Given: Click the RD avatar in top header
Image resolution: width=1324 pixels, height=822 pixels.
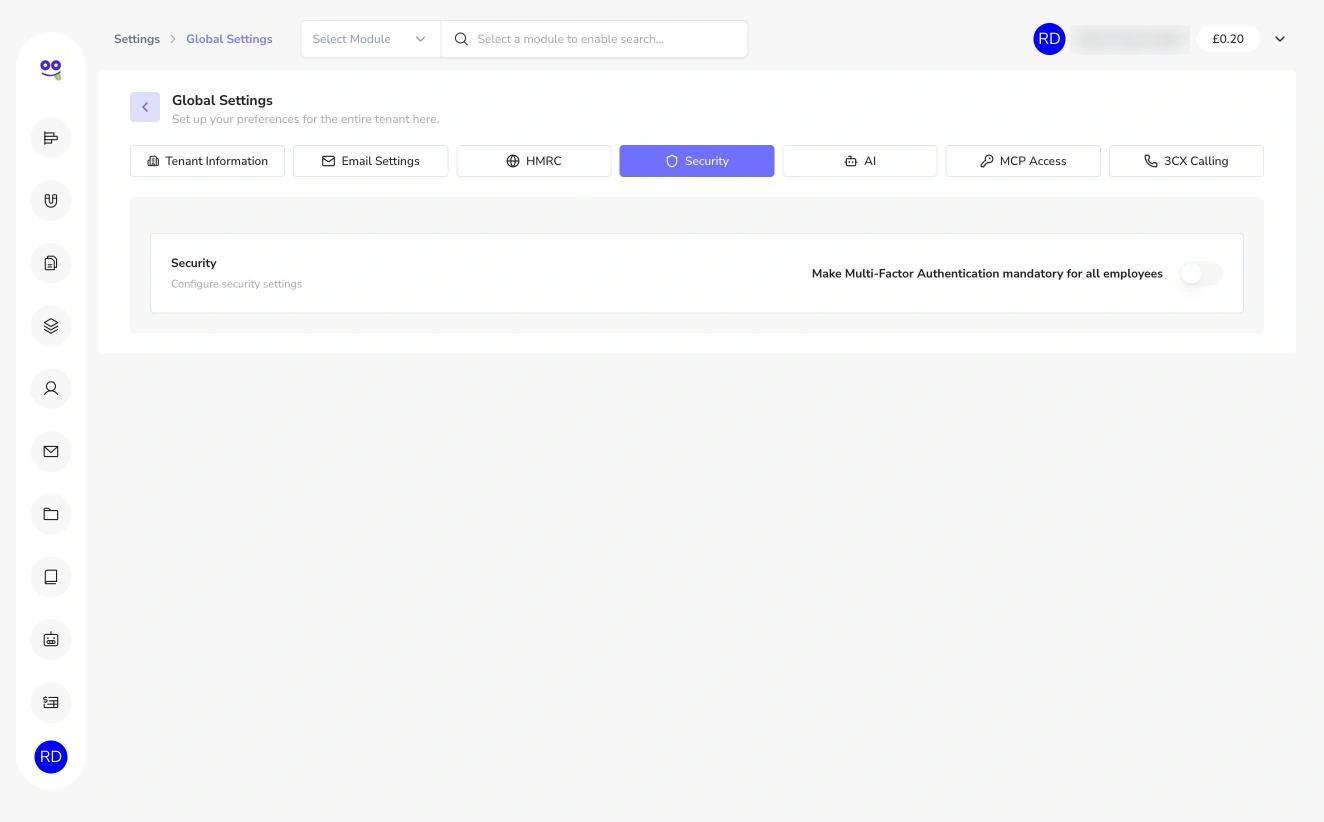Looking at the screenshot, I should click(x=1049, y=39).
